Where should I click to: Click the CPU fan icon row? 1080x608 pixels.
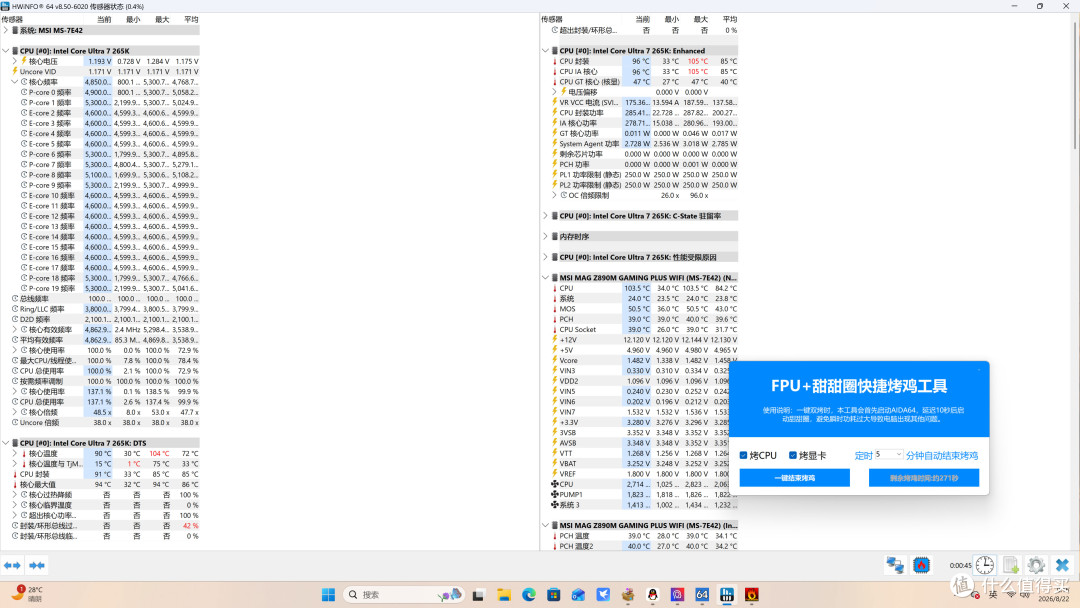(645, 484)
